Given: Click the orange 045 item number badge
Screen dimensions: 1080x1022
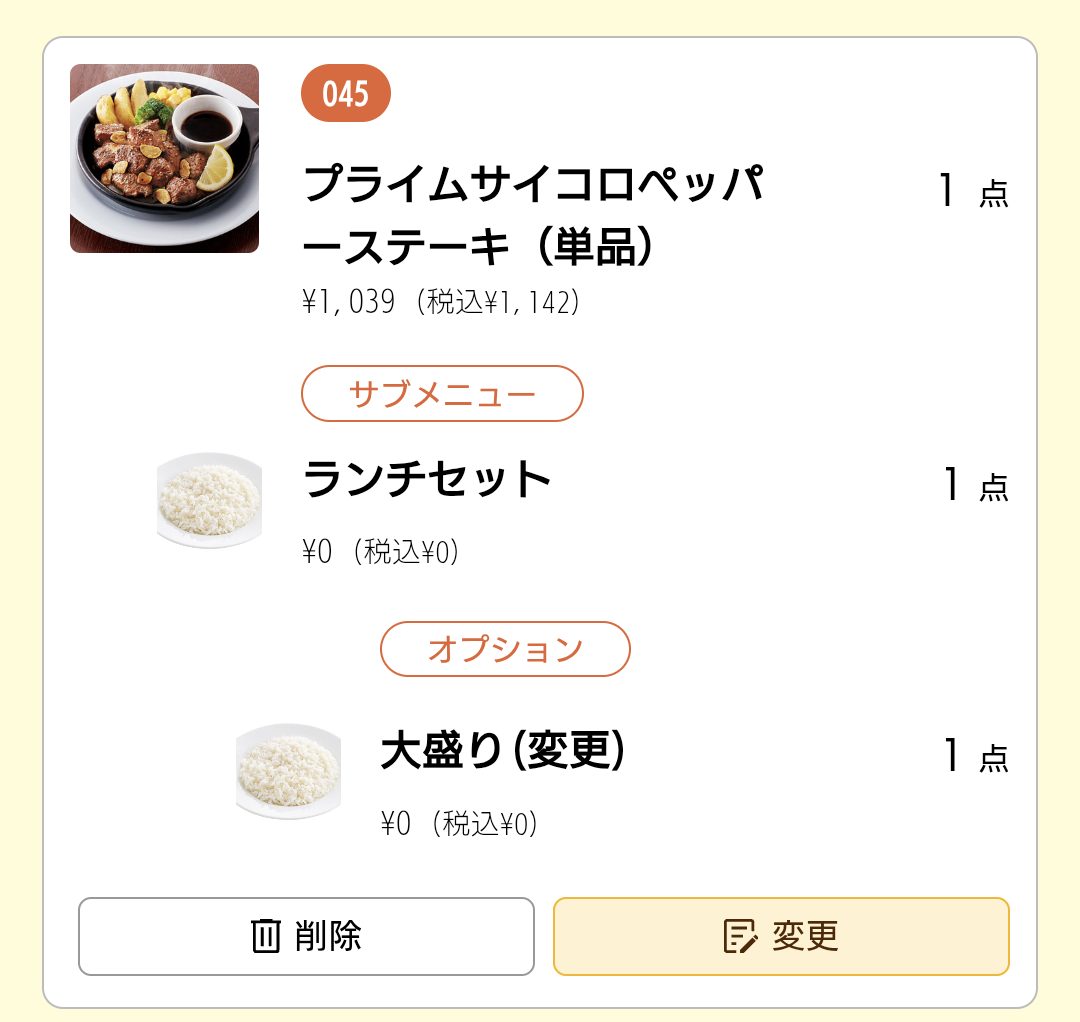Looking at the screenshot, I should pyautogui.click(x=345, y=94).
